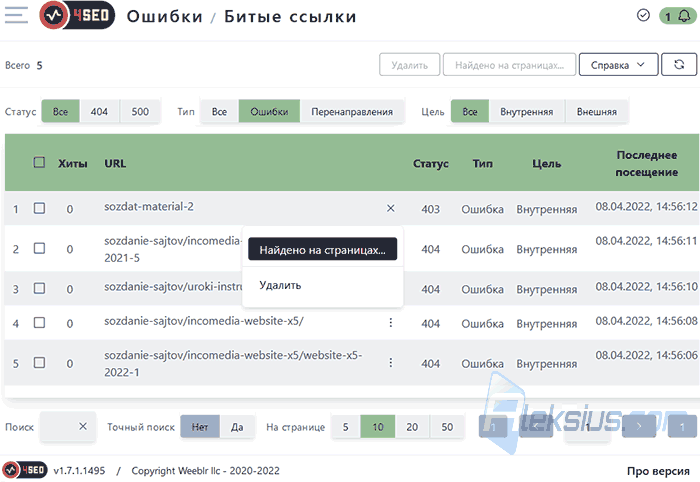Screen dimensions: 700x482
Task: Expand the Справка dropdown
Action: pos(618,65)
